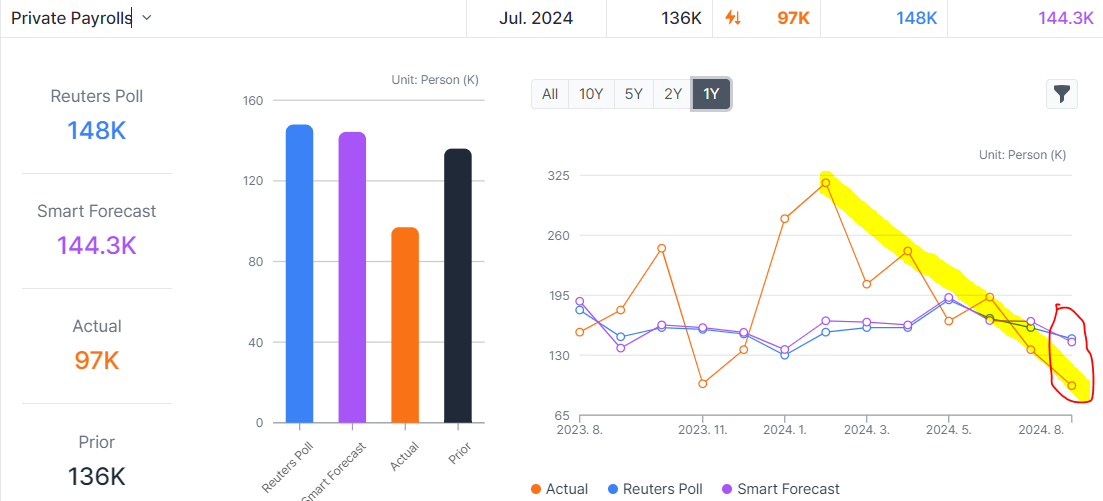
Task: Click the Jul. 2024 date cell
Action: (535, 18)
